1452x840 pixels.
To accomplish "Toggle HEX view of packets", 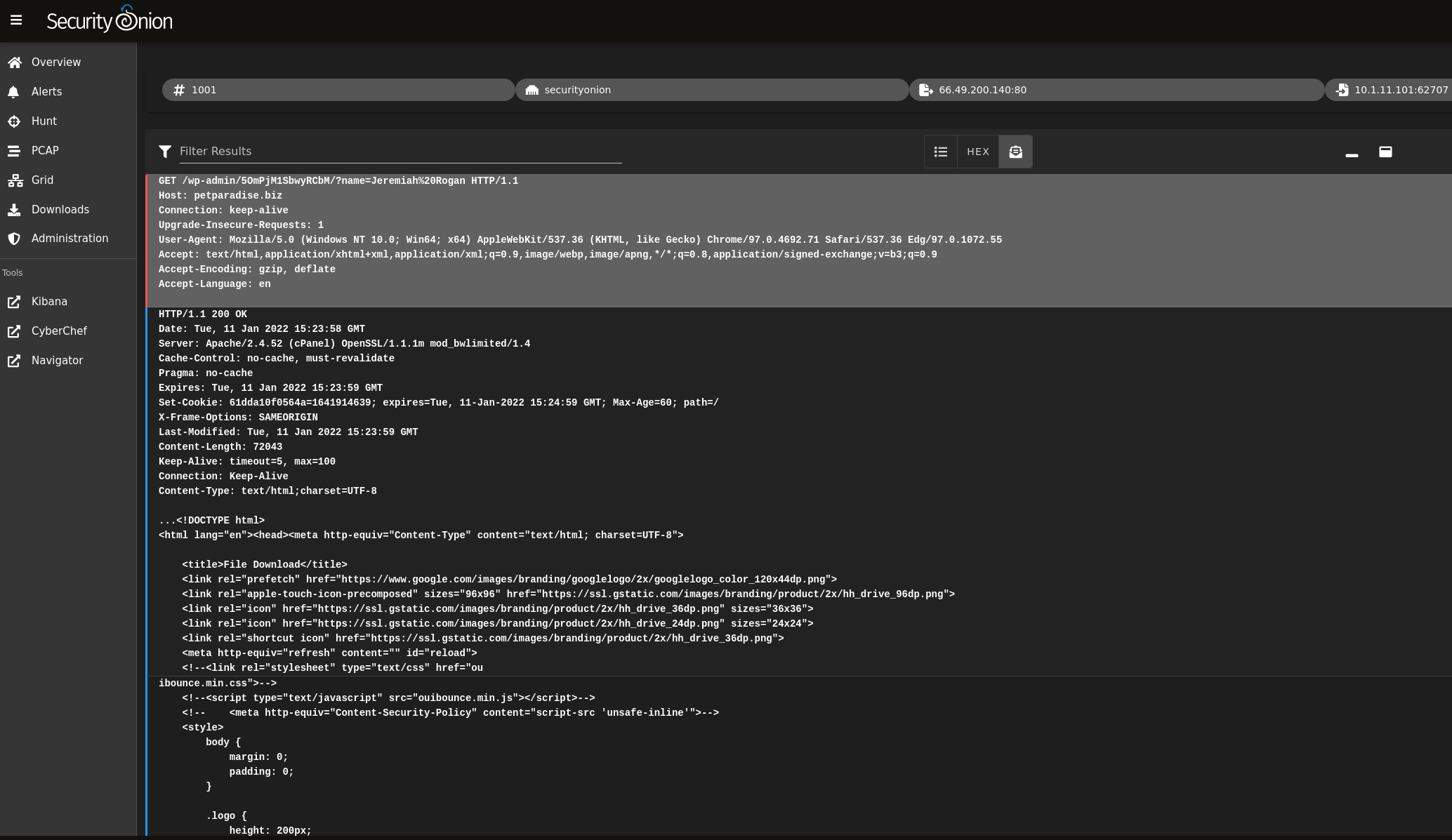I will (x=978, y=152).
